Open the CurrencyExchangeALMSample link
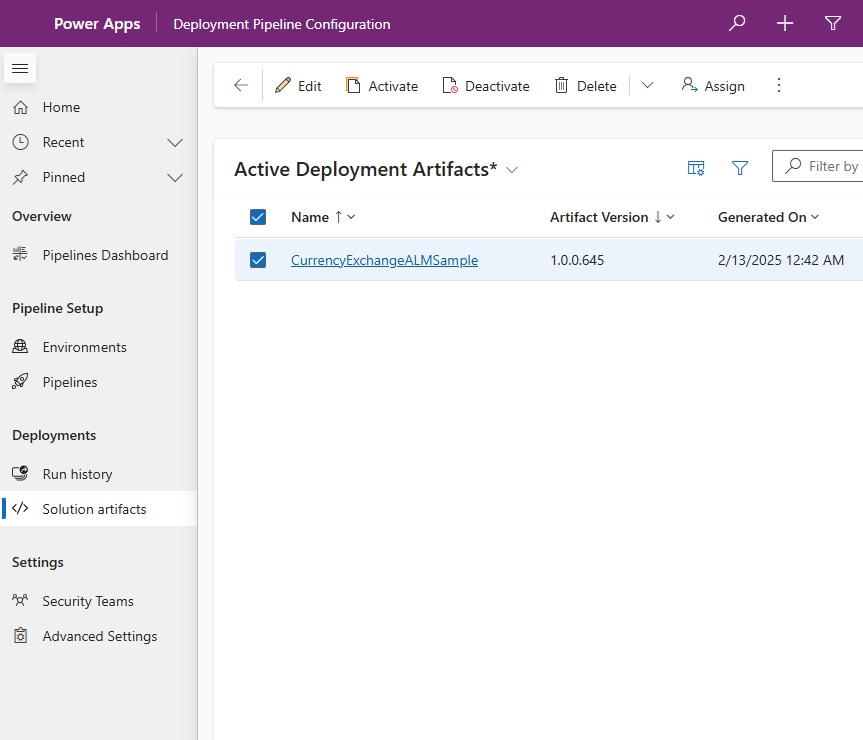 pos(384,260)
